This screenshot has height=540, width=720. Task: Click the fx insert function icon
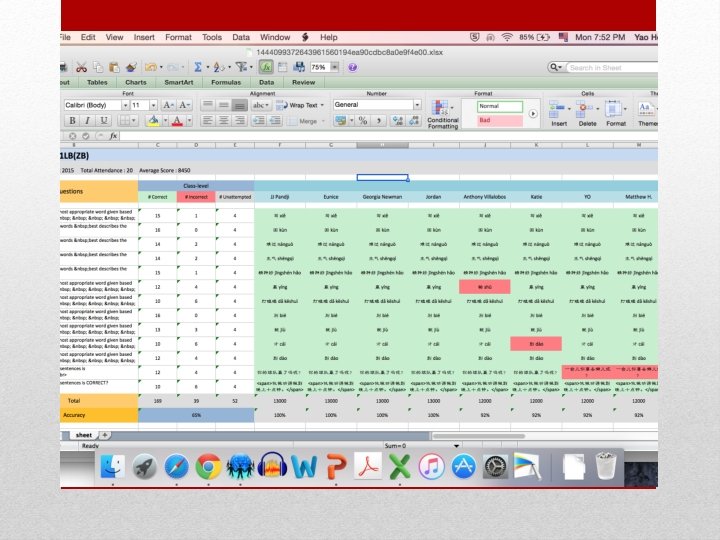coord(113,136)
